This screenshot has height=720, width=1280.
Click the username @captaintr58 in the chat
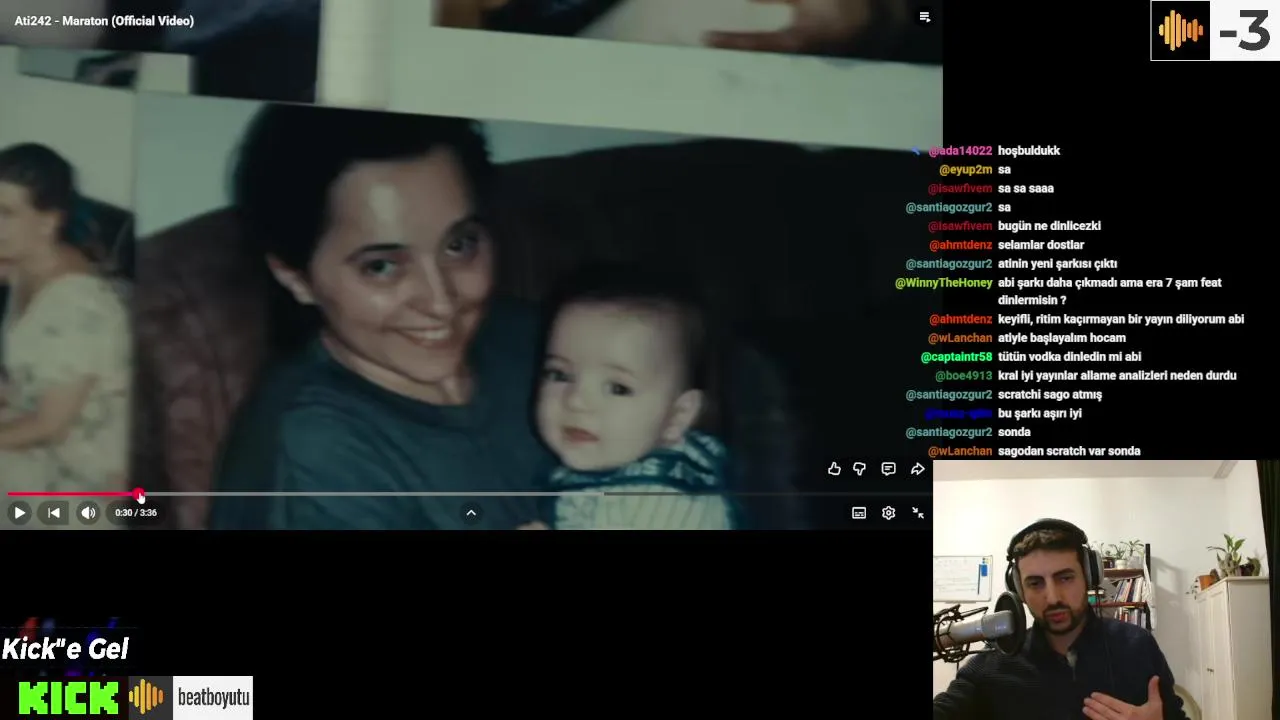pyautogui.click(x=957, y=357)
